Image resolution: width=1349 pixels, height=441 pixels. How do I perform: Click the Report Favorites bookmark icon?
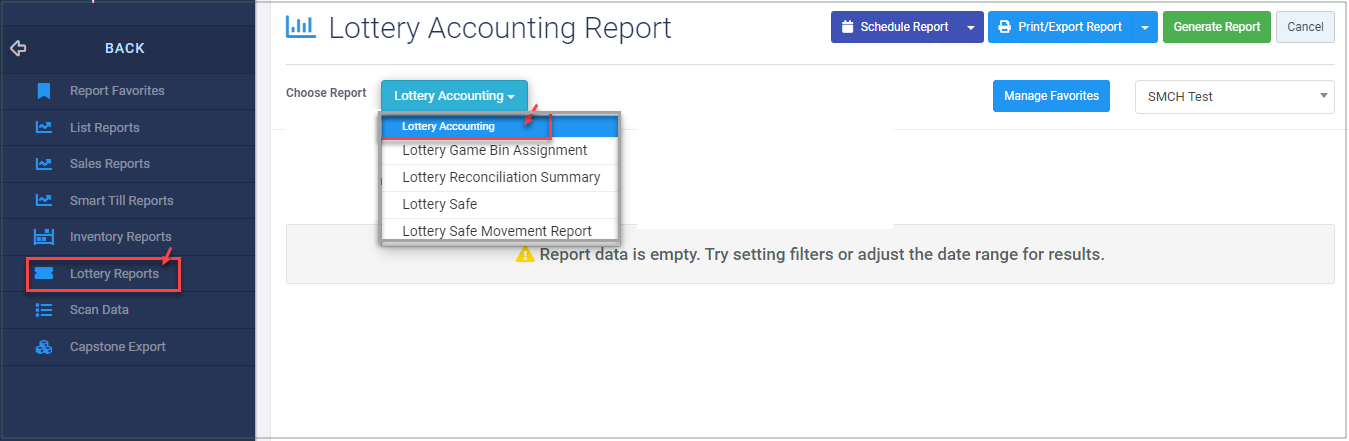tap(43, 91)
